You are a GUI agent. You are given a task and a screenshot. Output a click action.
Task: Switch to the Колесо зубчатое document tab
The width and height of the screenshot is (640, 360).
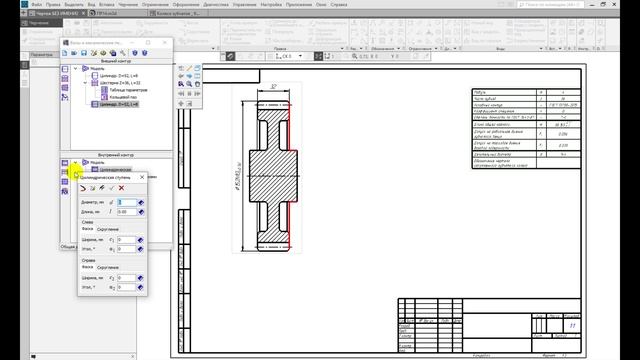point(178,13)
